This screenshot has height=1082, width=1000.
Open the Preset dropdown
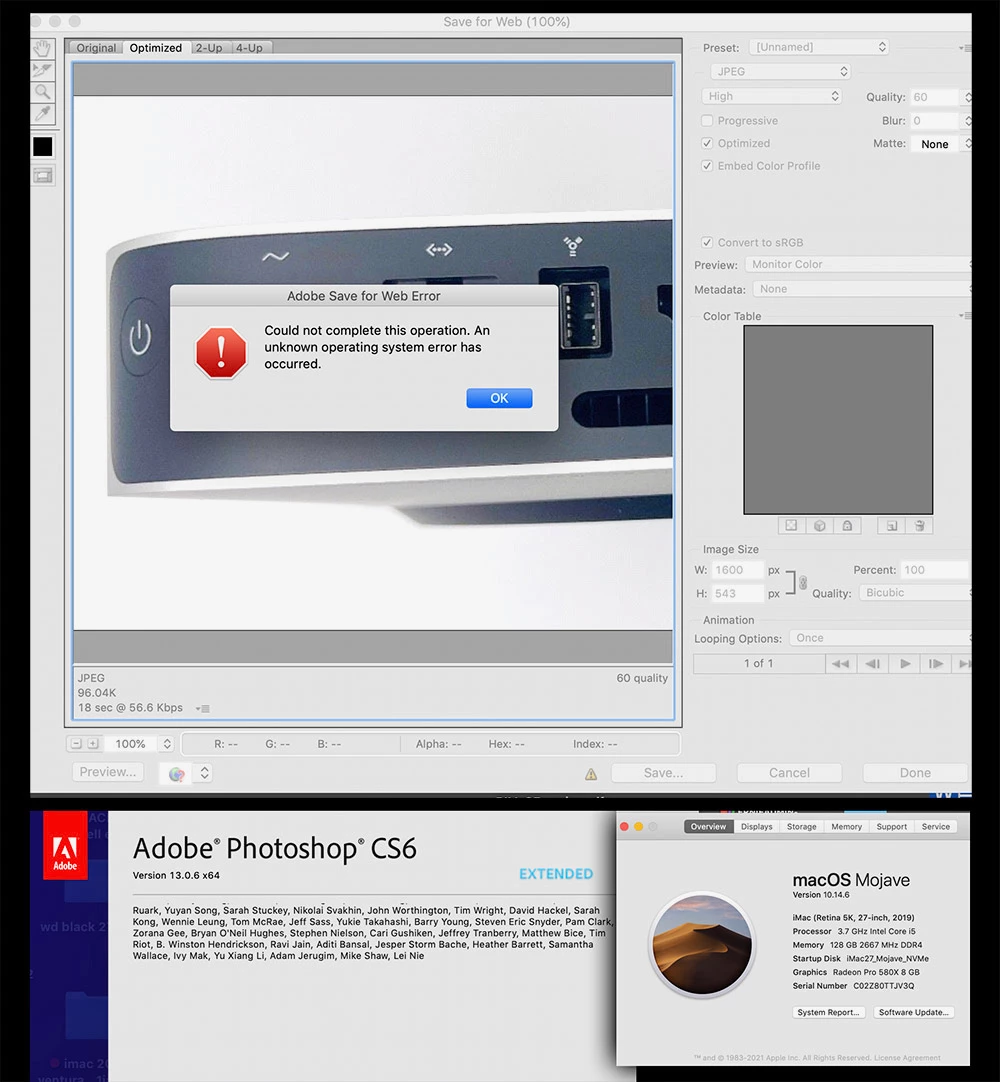[x=818, y=47]
